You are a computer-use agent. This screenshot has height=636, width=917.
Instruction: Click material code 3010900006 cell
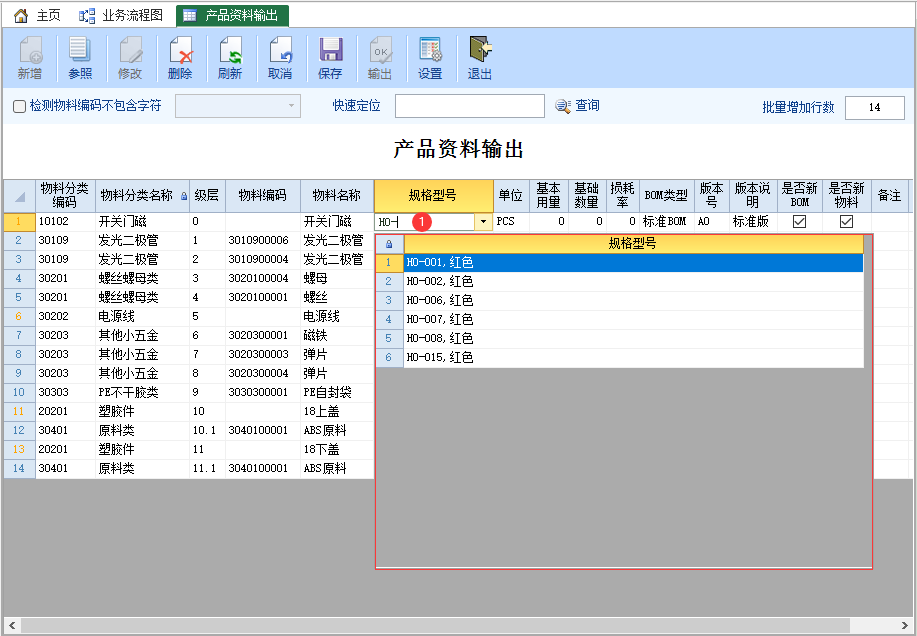tap(263, 241)
